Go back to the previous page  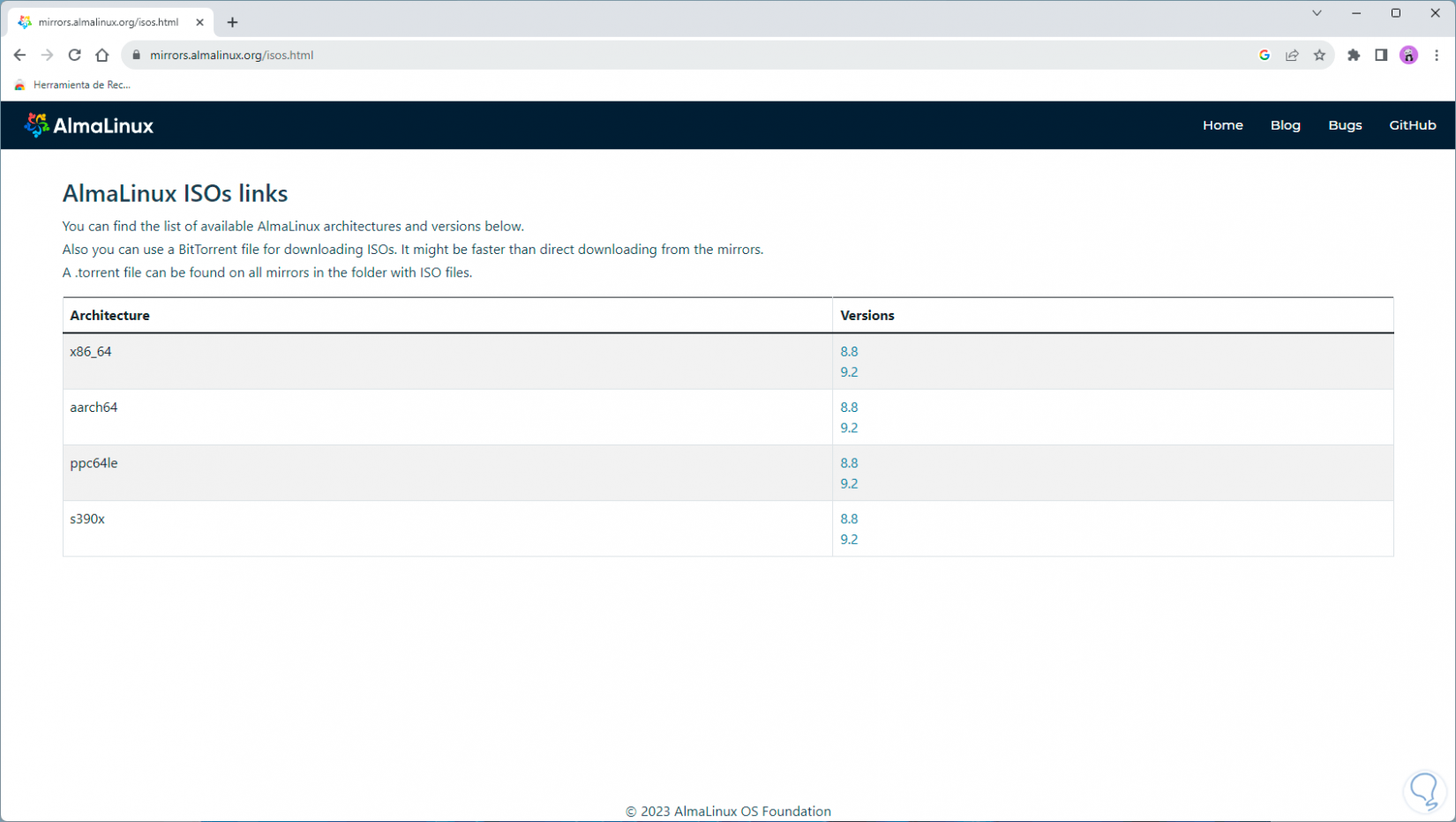(19, 55)
